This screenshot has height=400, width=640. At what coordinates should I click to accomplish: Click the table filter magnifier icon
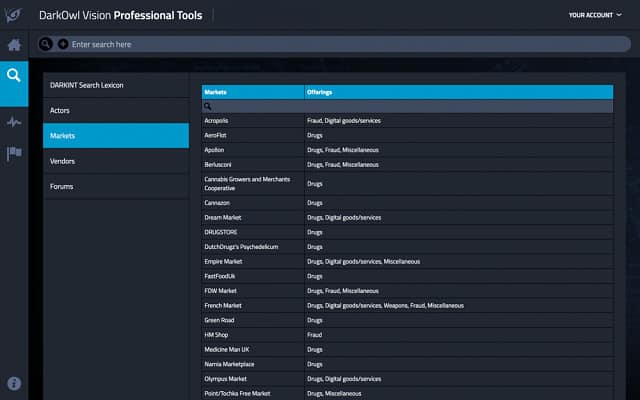pyautogui.click(x=207, y=107)
